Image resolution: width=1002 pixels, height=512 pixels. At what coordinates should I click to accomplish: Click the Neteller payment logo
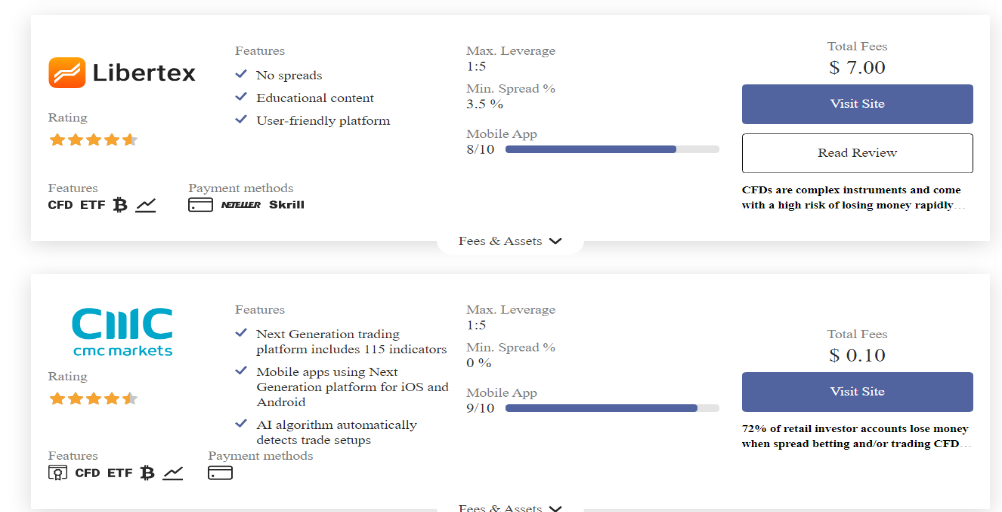coord(241,205)
